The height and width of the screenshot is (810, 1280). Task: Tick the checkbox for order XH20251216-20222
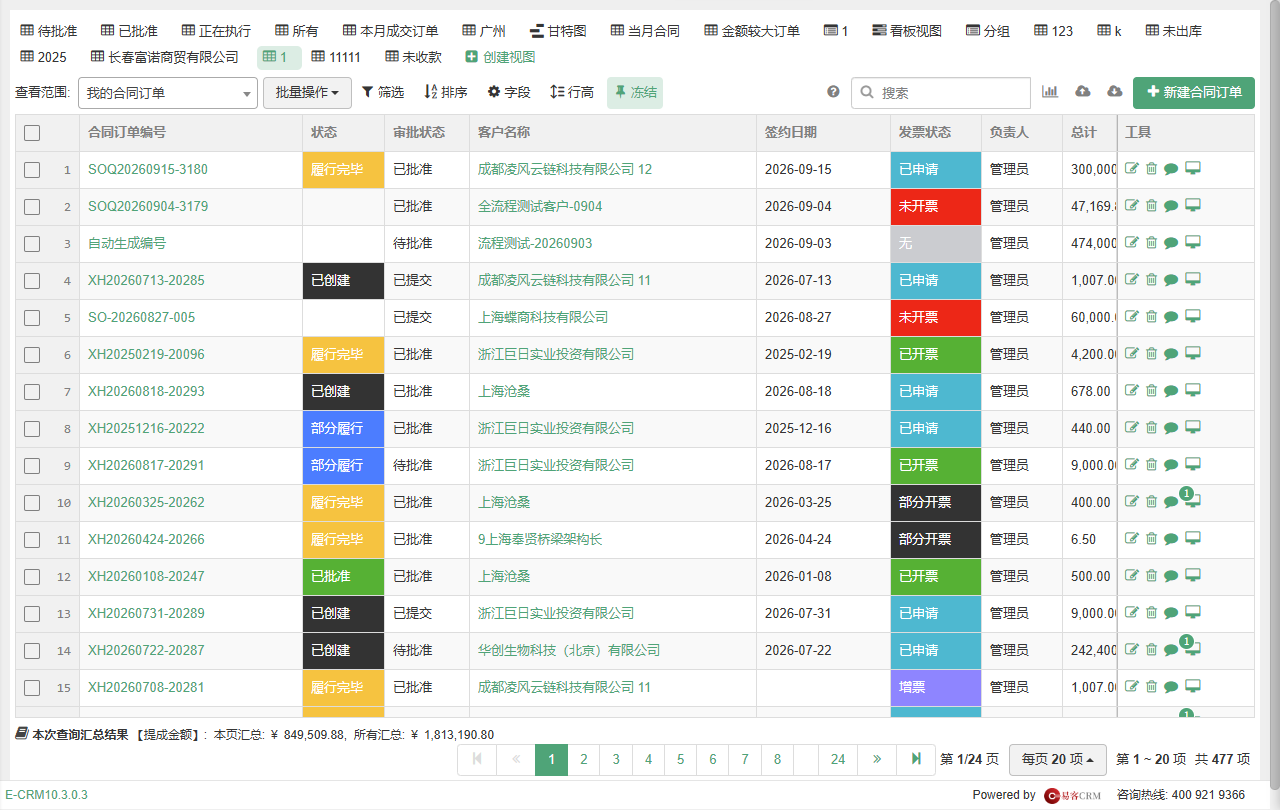click(32, 429)
